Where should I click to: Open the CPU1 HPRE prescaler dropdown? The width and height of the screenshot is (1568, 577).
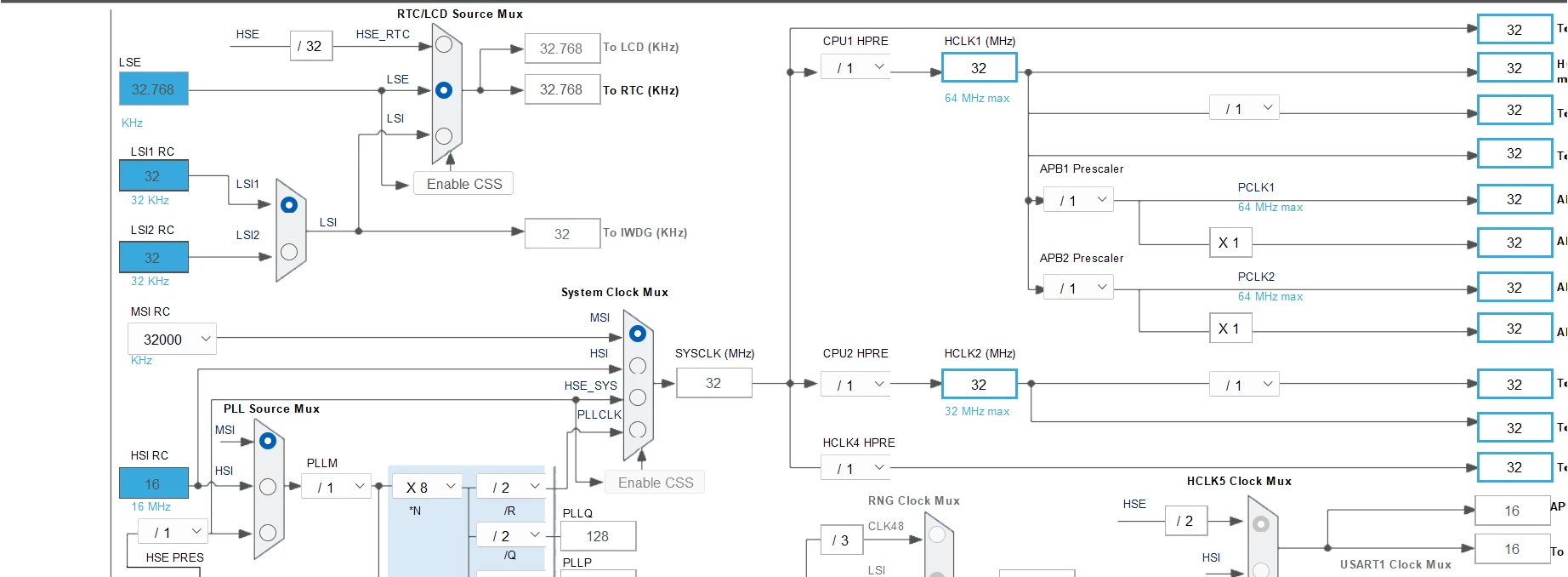tap(855, 67)
